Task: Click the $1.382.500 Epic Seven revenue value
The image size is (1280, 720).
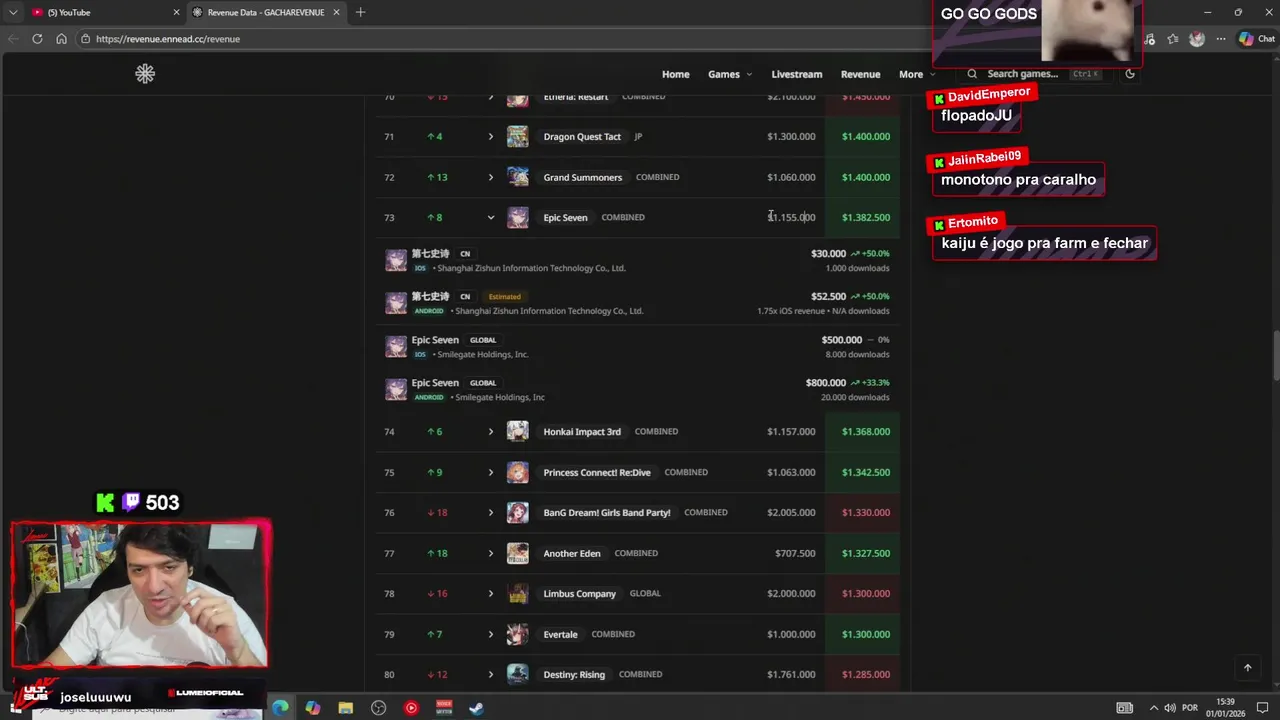Action: pos(865,217)
